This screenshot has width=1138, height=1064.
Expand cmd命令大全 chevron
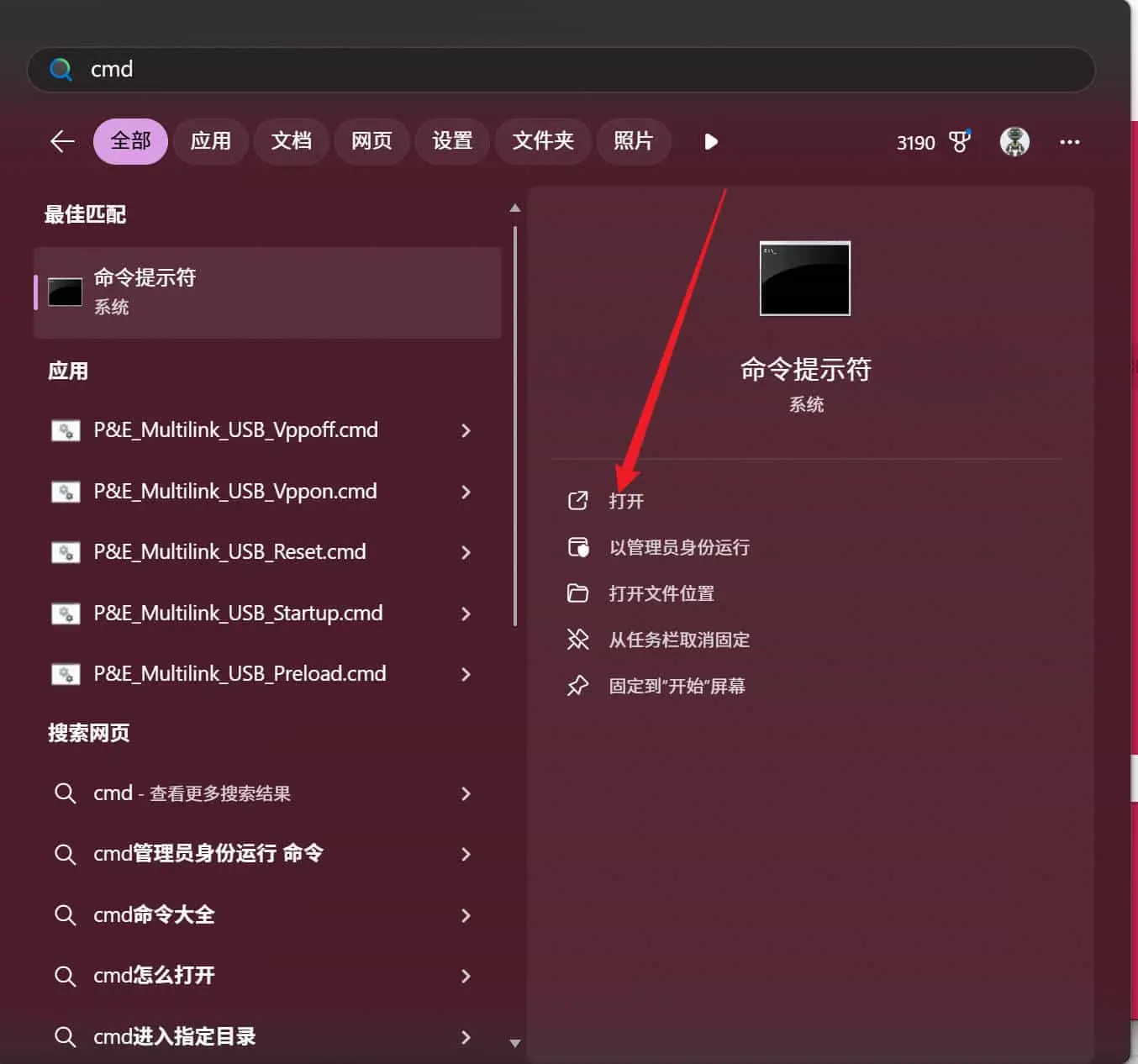click(466, 915)
